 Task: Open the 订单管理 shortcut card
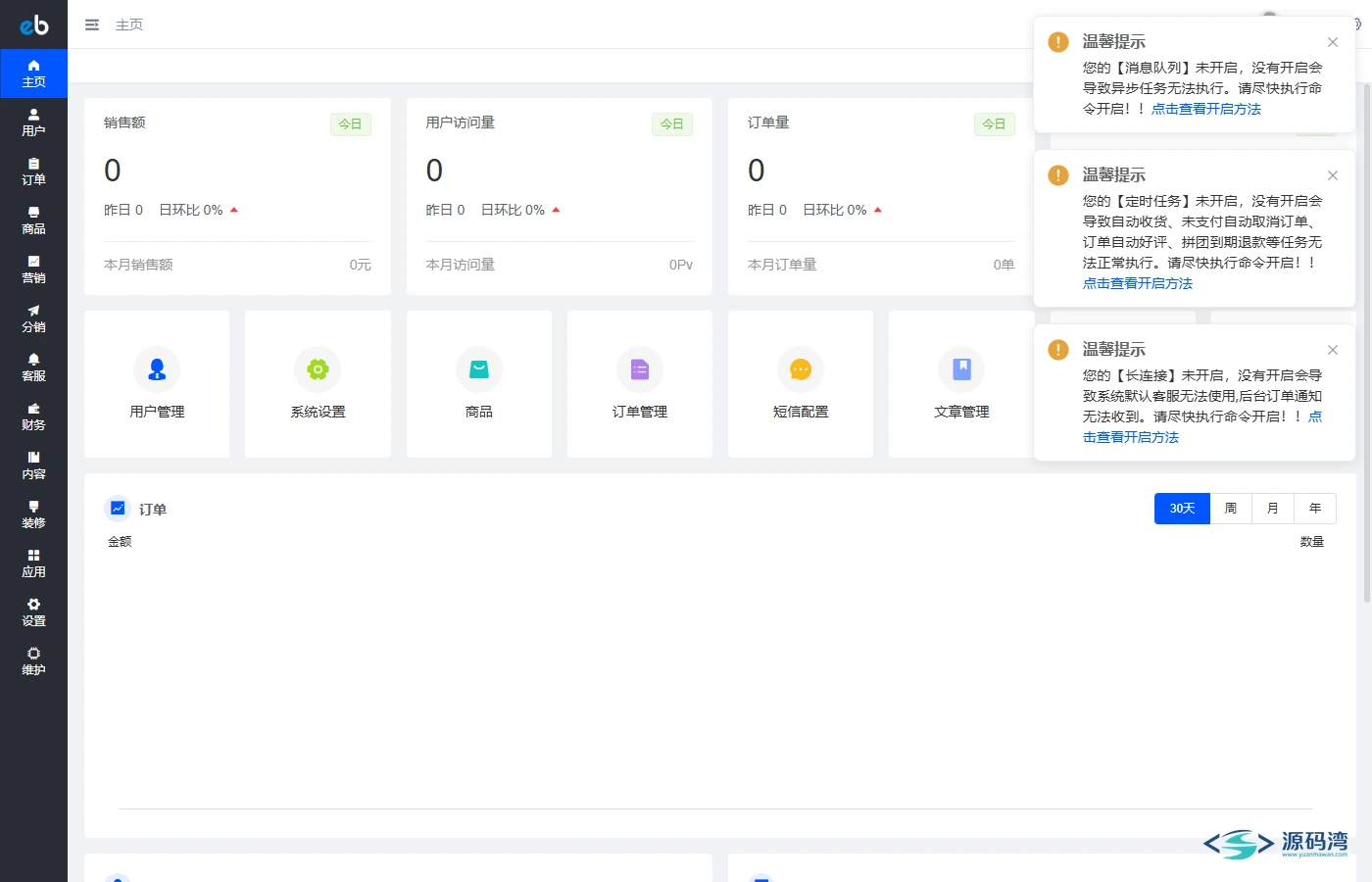pos(640,384)
